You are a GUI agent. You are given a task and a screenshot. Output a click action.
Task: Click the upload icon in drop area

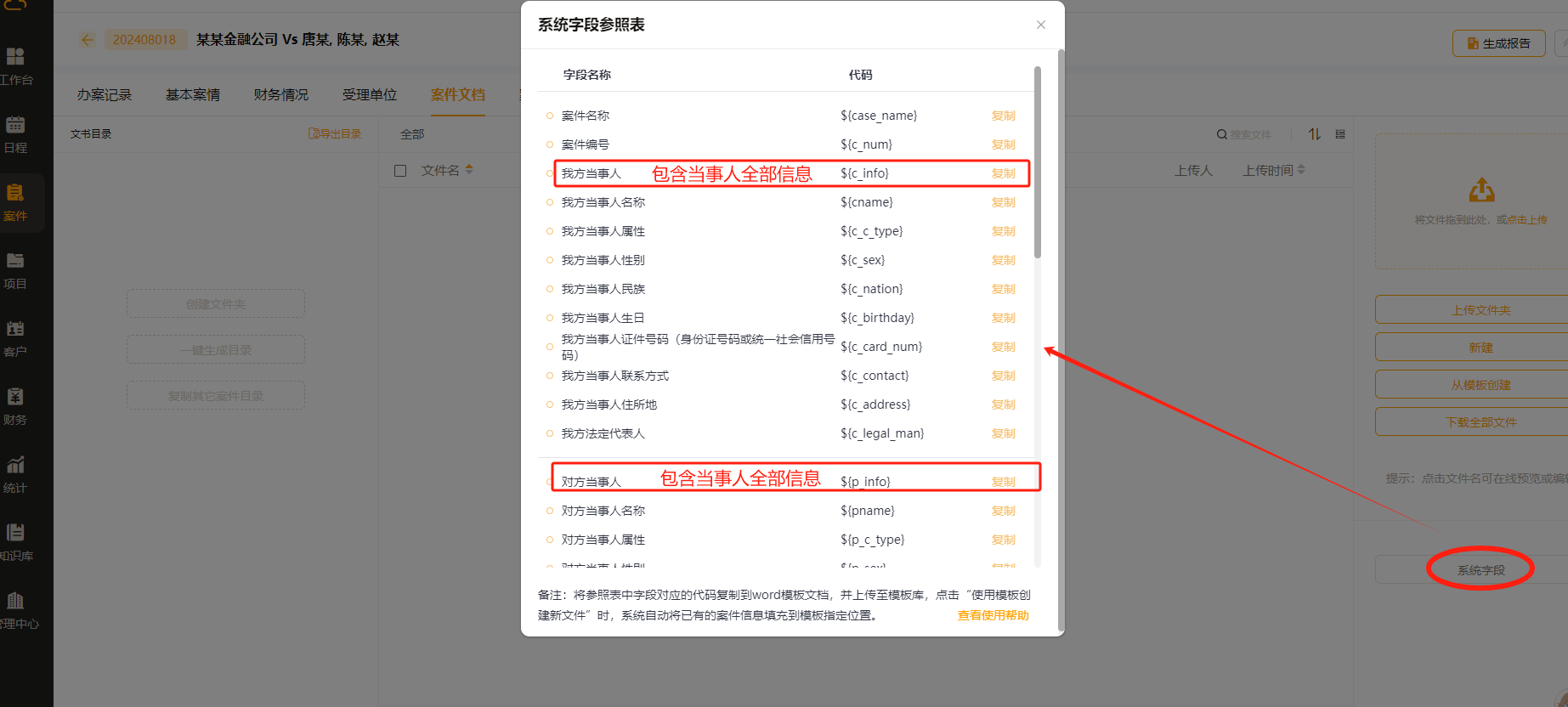click(1481, 189)
